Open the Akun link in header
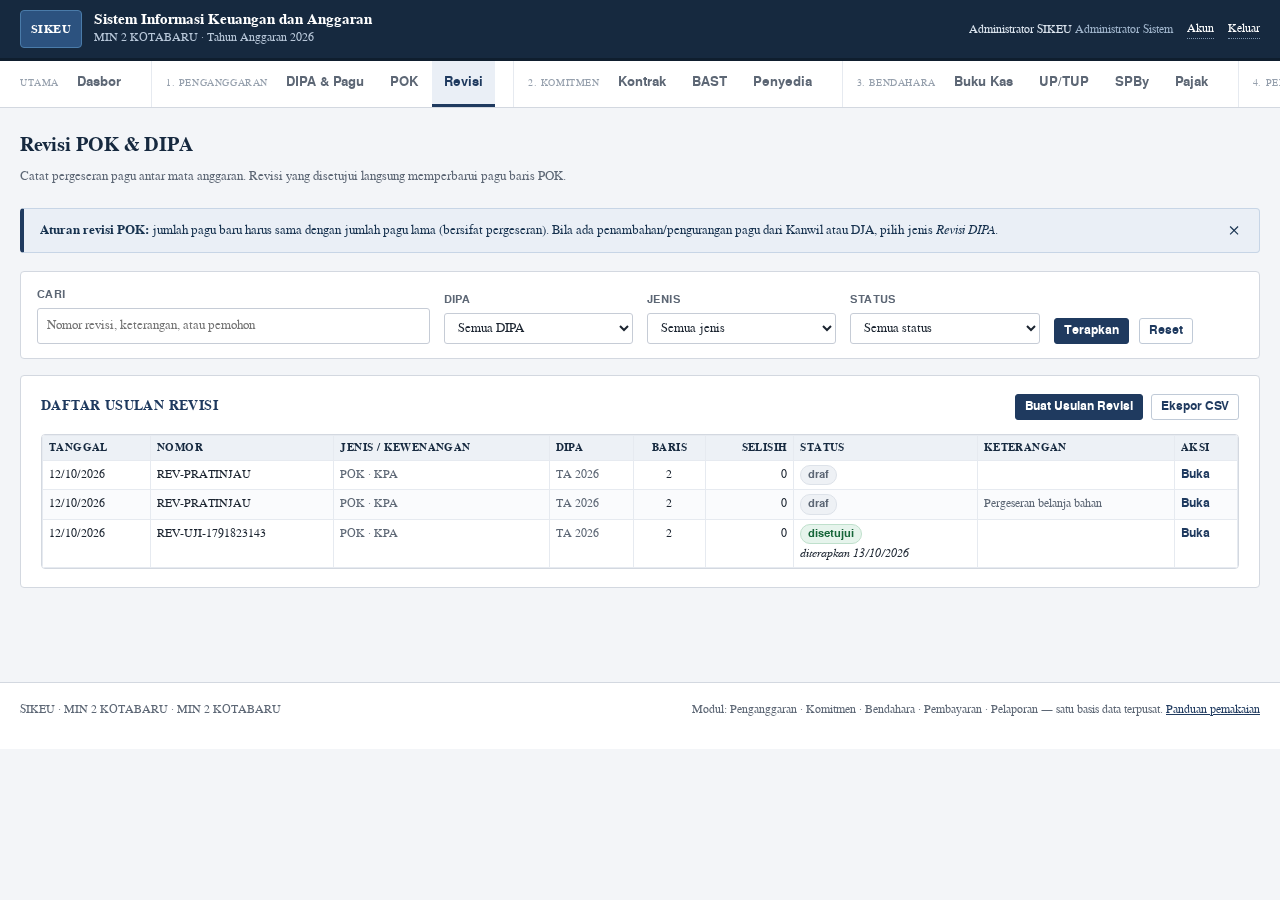The image size is (1280, 900). pyautogui.click(x=1200, y=29)
